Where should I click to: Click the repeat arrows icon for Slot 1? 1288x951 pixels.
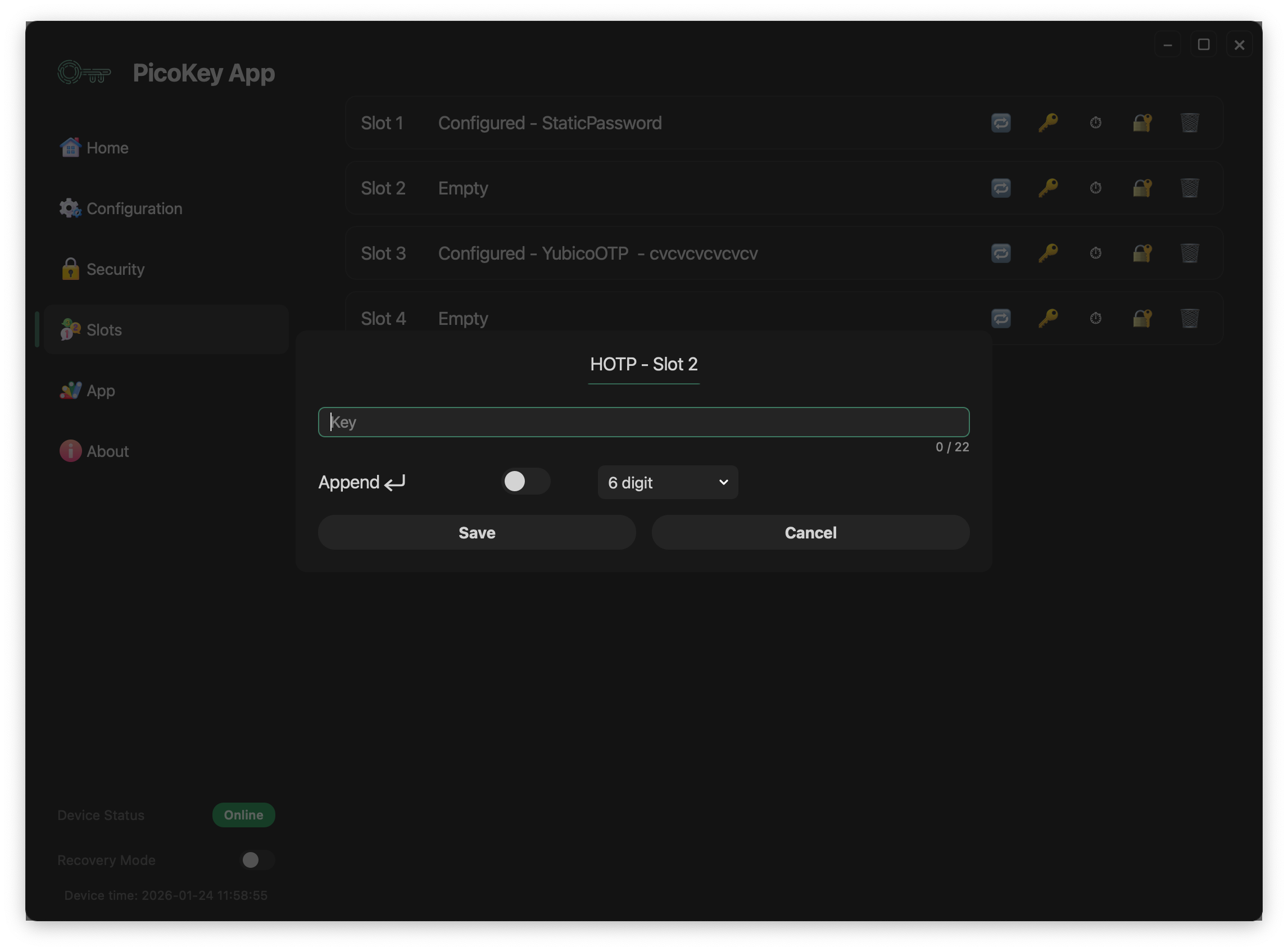pos(1001,123)
